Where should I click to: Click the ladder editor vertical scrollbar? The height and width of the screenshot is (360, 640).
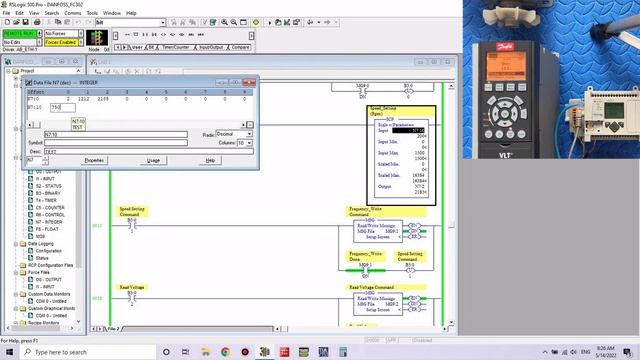pos(451,204)
